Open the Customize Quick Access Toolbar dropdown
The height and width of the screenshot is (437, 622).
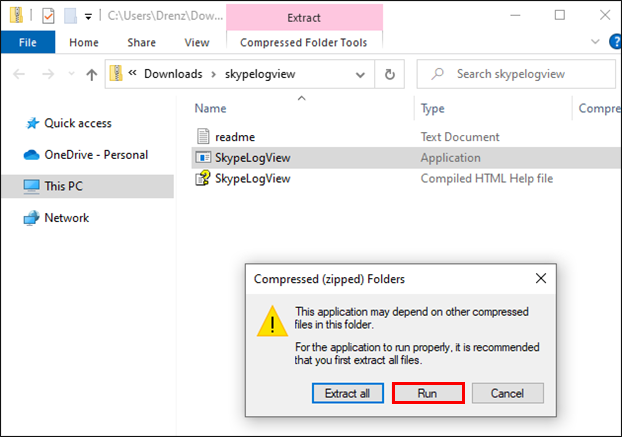[88, 16]
